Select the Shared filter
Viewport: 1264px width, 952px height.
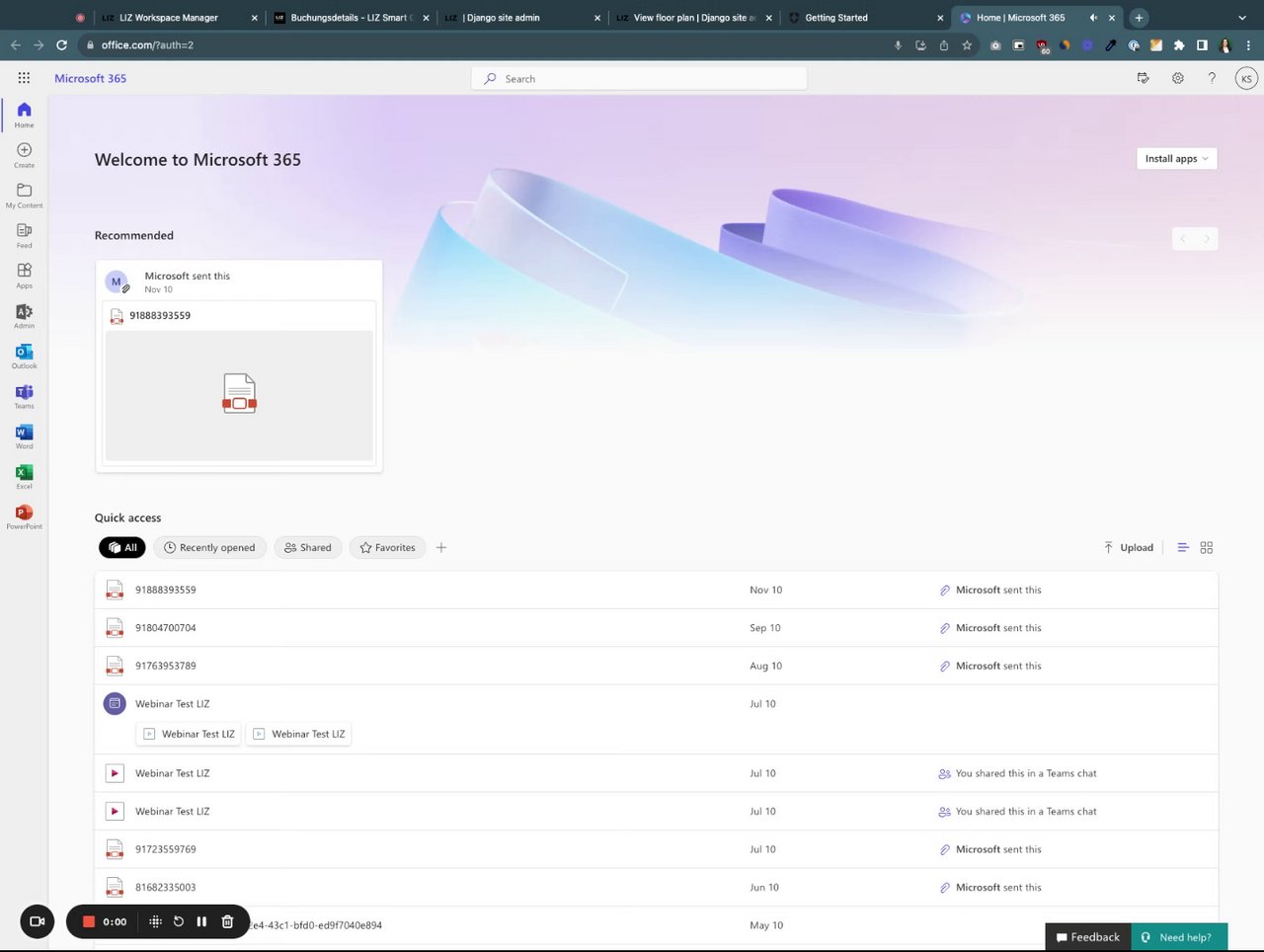(x=308, y=547)
